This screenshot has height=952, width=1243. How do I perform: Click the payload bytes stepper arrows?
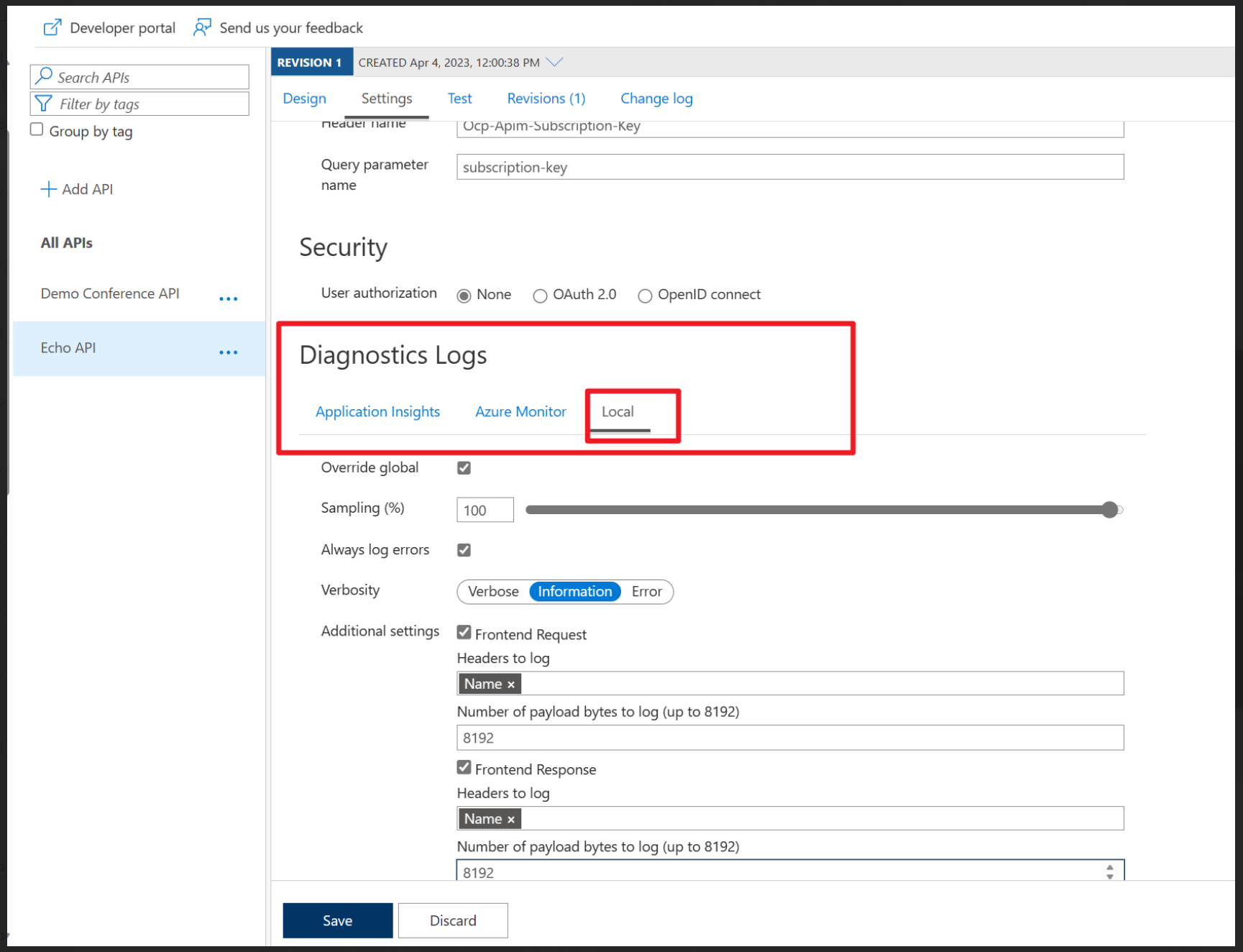tap(1109, 871)
